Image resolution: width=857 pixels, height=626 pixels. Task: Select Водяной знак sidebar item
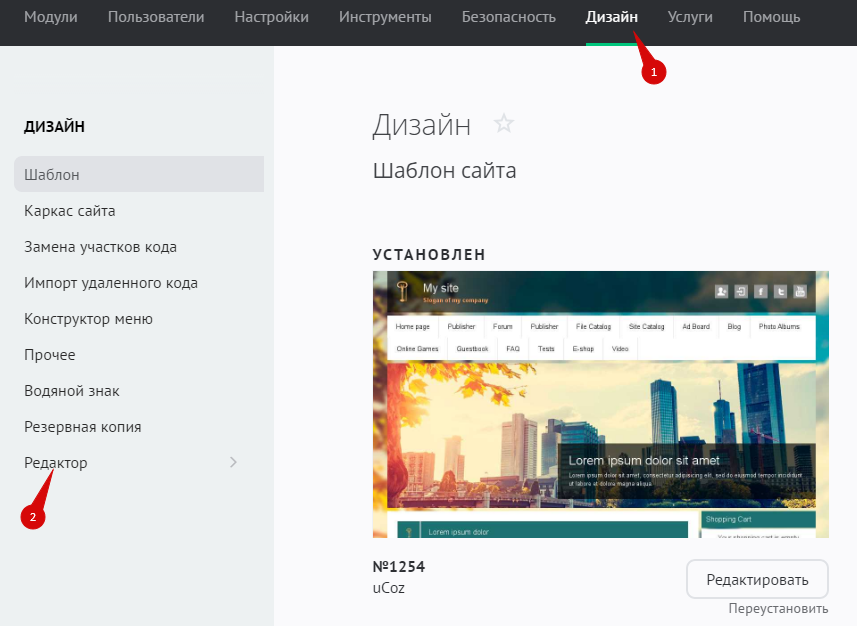[x=72, y=391]
